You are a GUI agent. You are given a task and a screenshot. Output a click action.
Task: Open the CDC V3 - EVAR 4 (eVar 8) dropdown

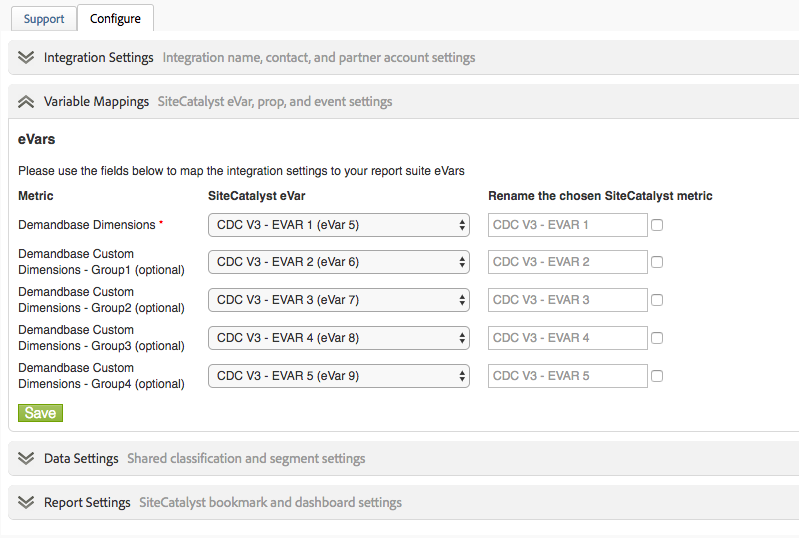338,338
